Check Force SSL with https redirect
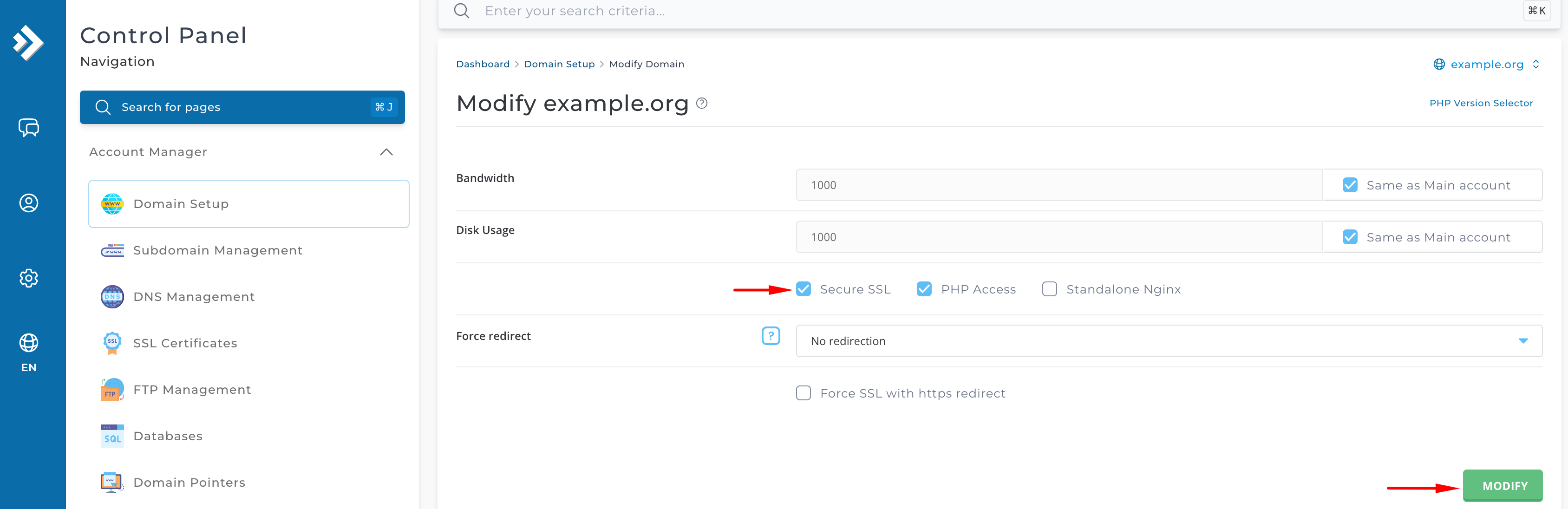The width and height of the screenshot is (1568, 509). point(804,393)
